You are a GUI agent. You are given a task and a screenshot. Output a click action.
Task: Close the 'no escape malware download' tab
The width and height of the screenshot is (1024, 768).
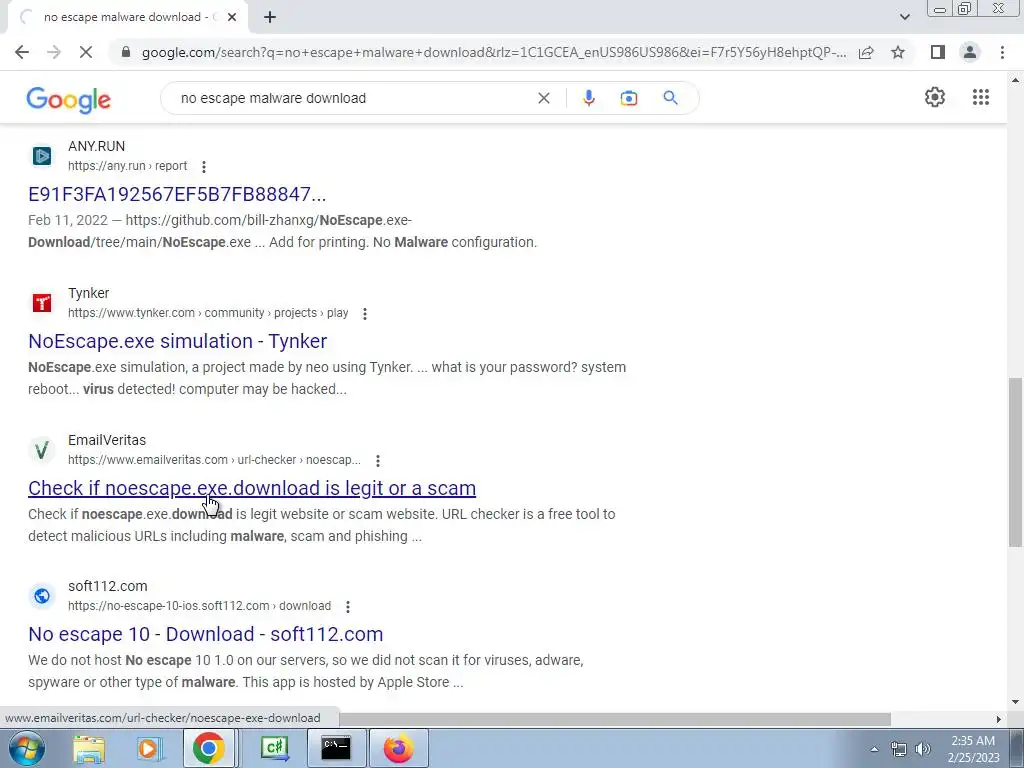pos(232,17)
